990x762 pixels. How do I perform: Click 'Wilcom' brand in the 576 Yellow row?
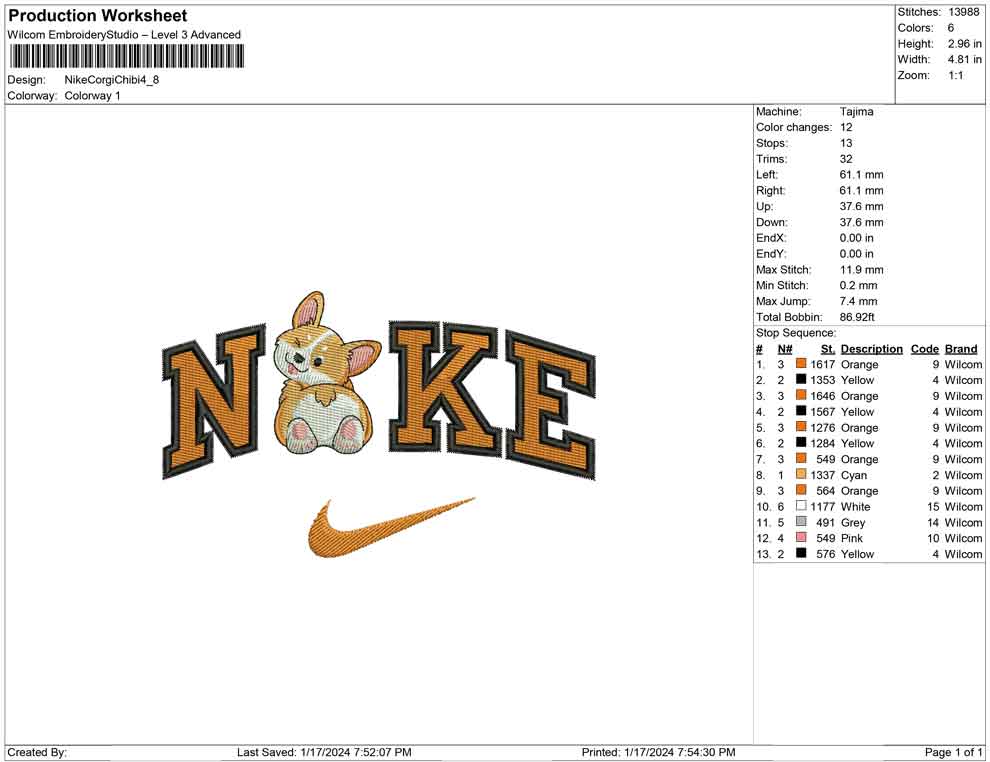[x=963, y=554]
